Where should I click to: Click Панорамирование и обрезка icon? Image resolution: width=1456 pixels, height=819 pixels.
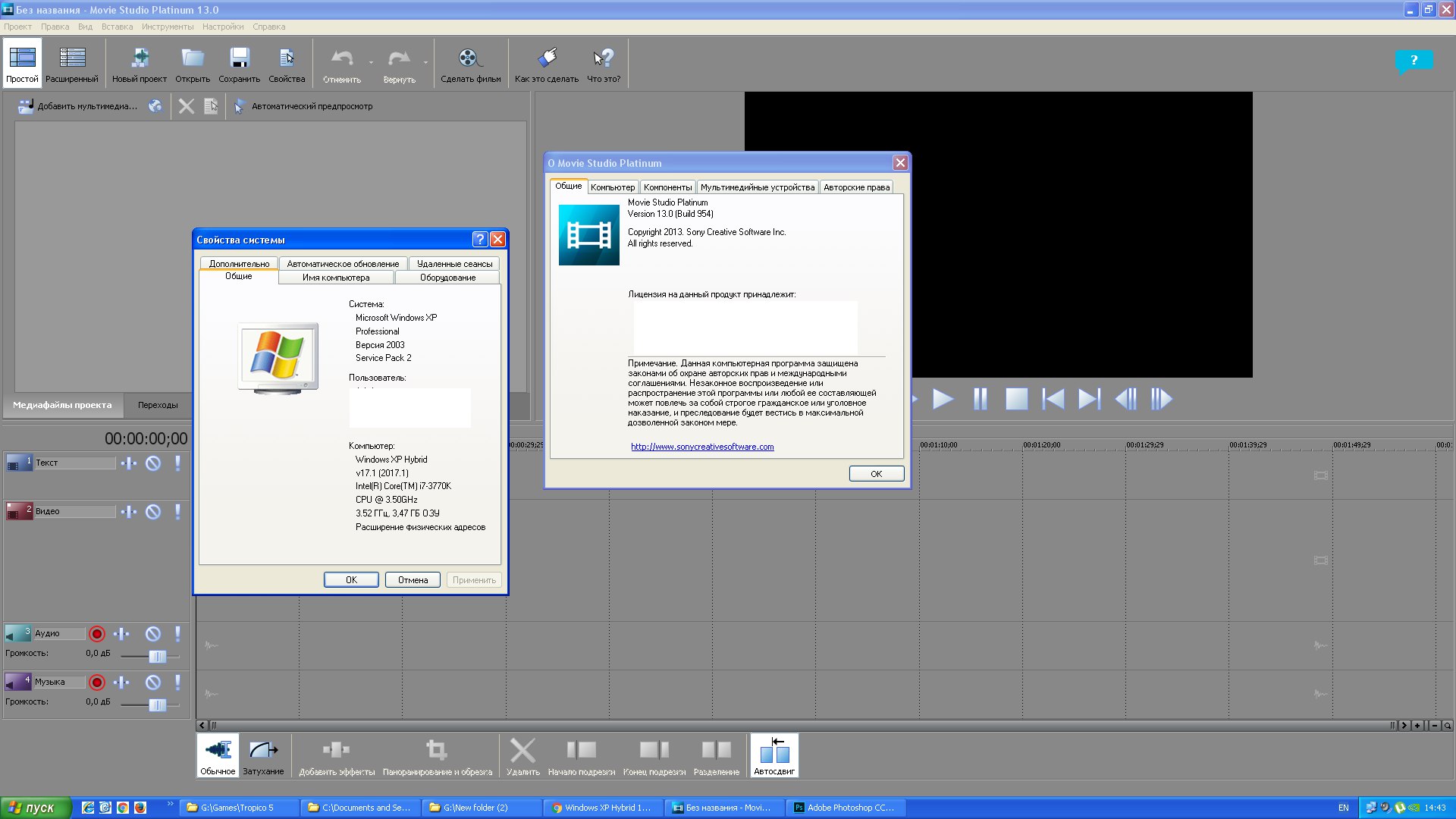(x=437, y=755)
